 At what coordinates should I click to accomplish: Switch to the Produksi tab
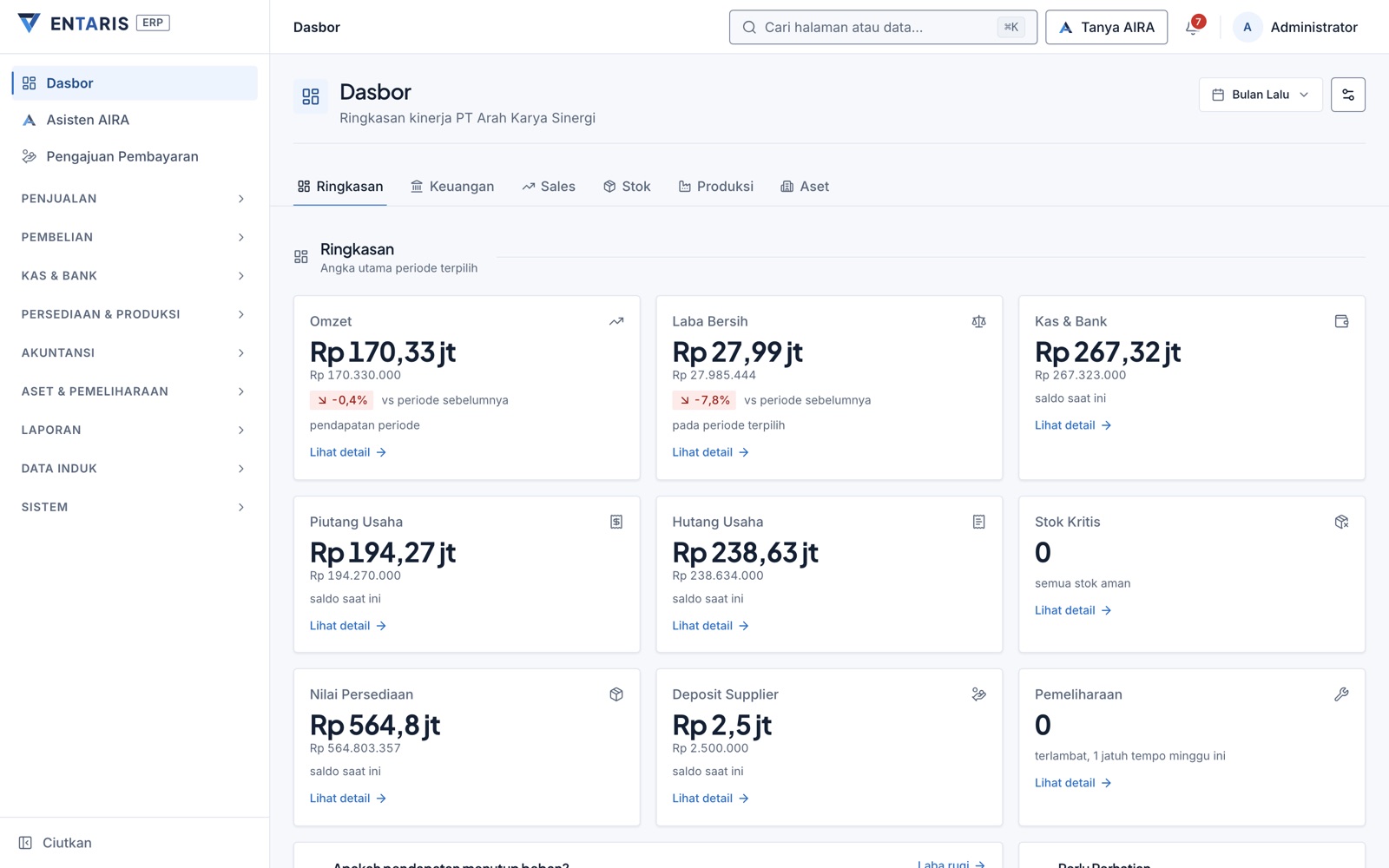[x=716, y=187]
